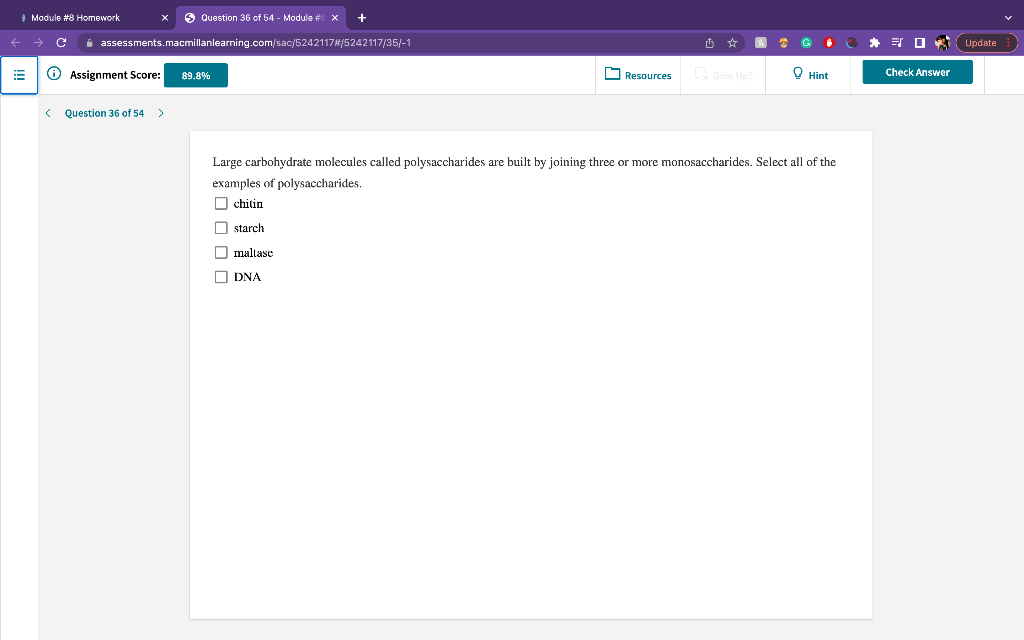Click the Check Answer button

point(917,71)
